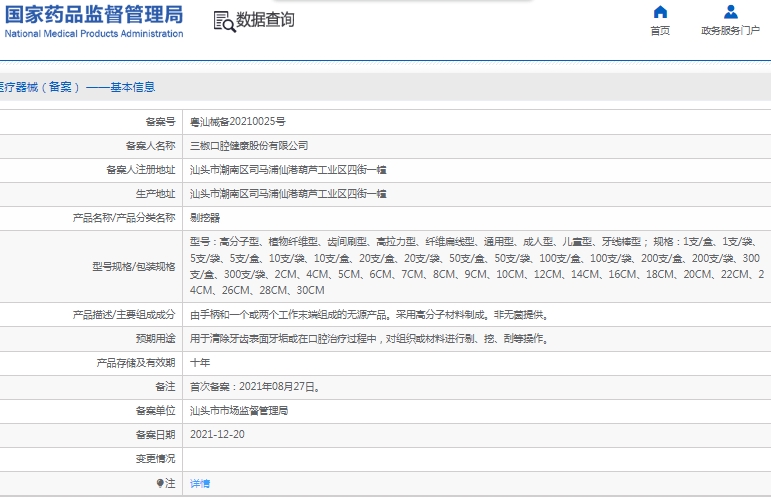Click the 备案人名称 row label

pyautogui.click(x=150, y=146)
